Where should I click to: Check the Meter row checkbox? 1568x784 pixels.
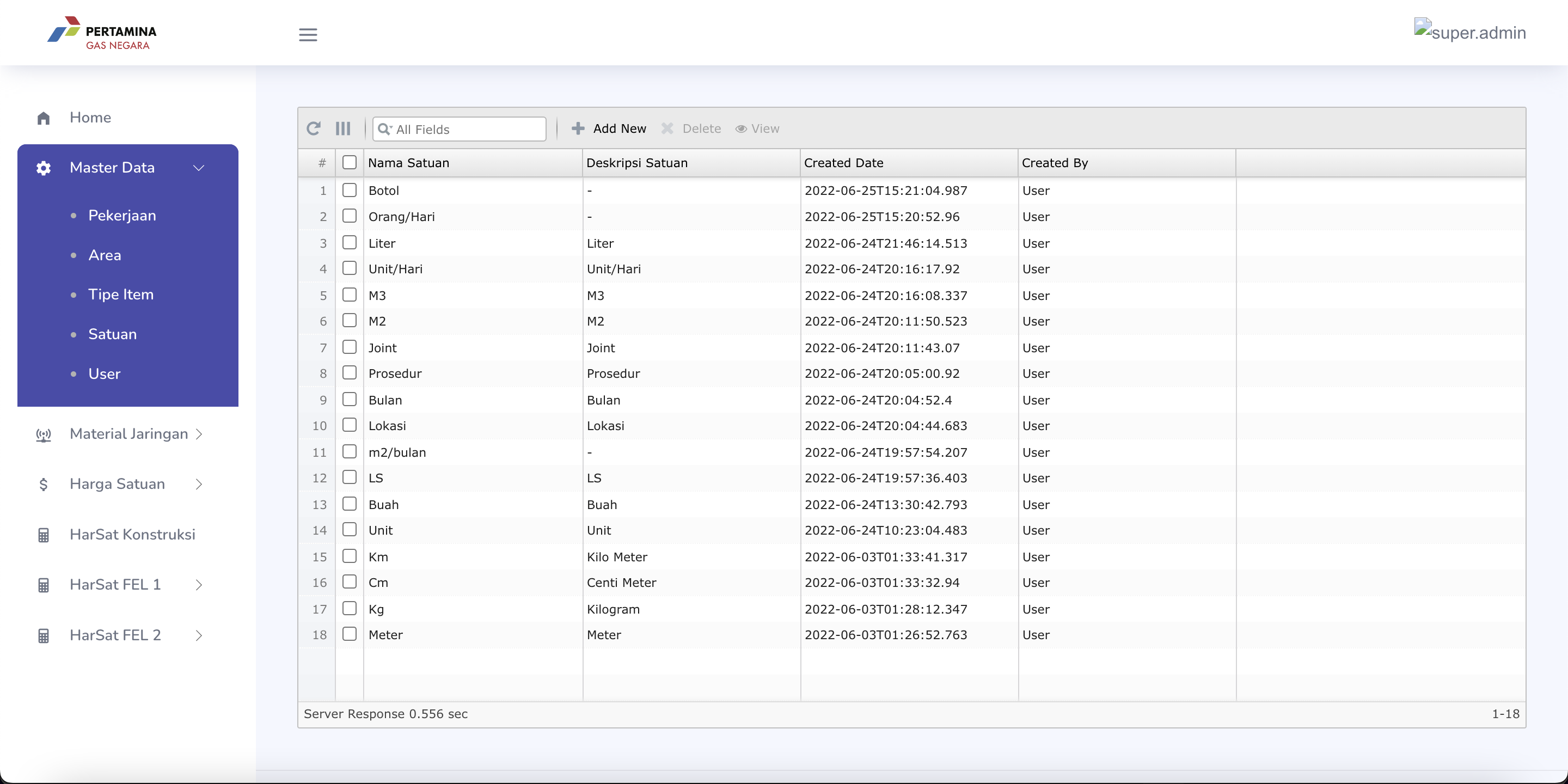350,634
